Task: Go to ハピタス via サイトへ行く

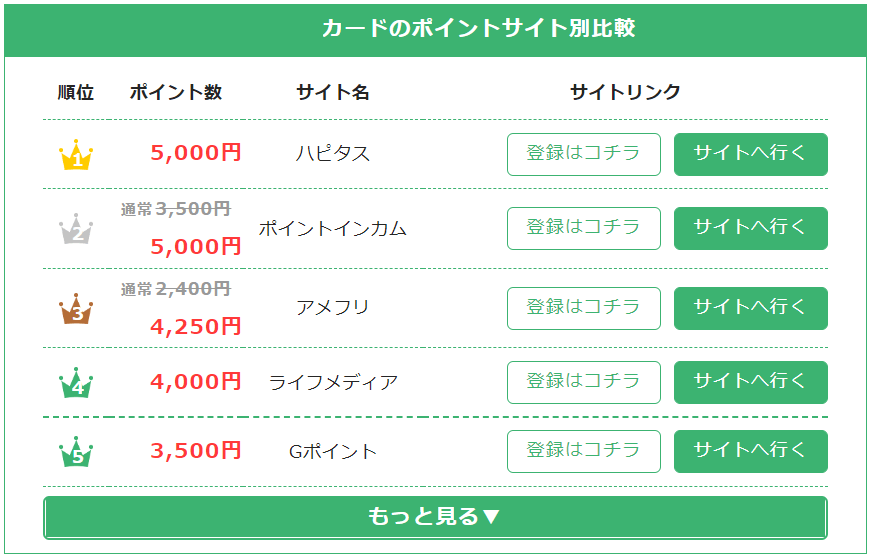Action: [750, 154]
